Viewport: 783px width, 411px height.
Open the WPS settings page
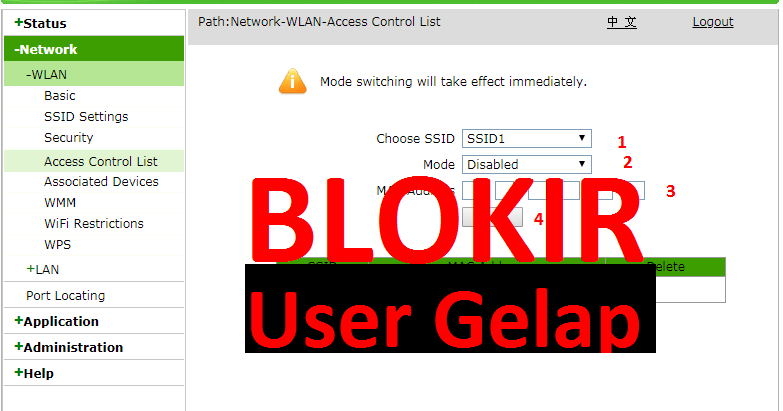[x=57, y=244]
